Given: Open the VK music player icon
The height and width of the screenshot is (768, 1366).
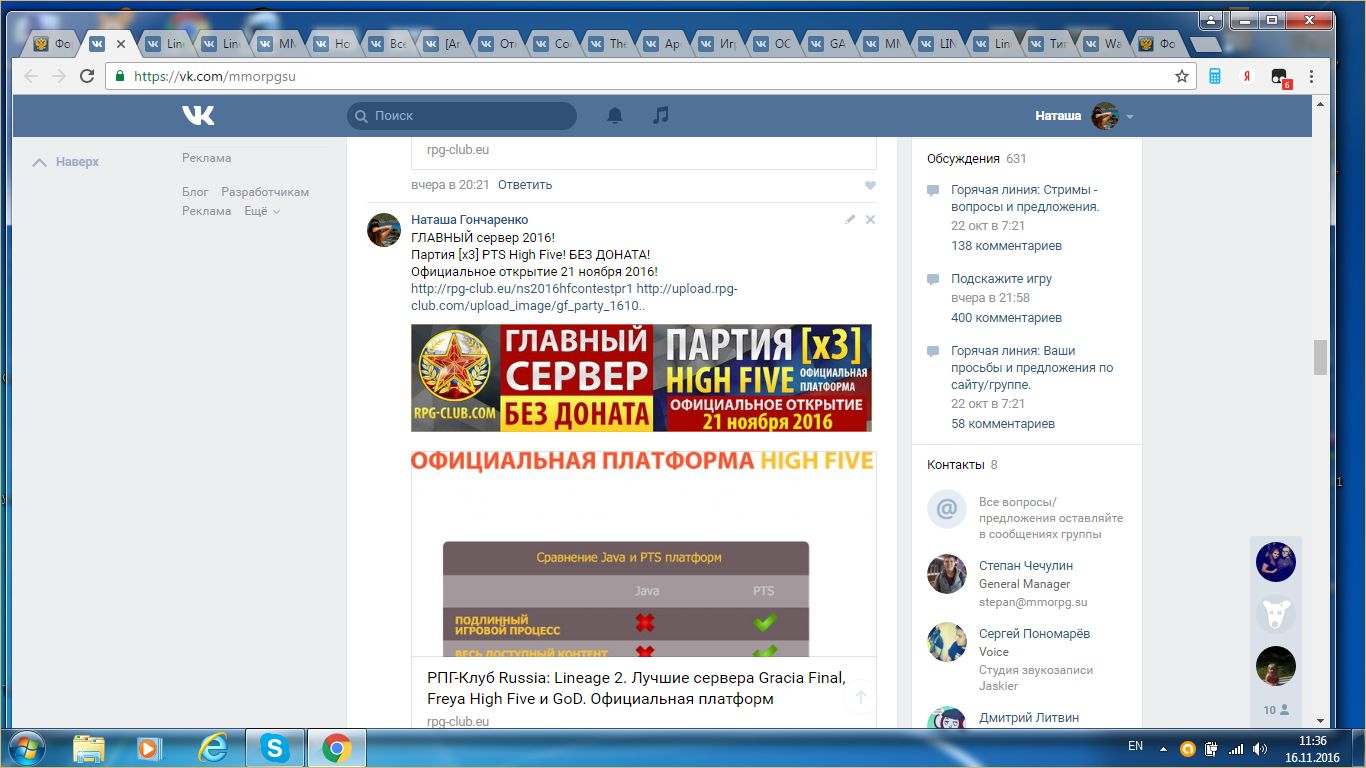Looking at the screenshot, I should click(660, 116).
